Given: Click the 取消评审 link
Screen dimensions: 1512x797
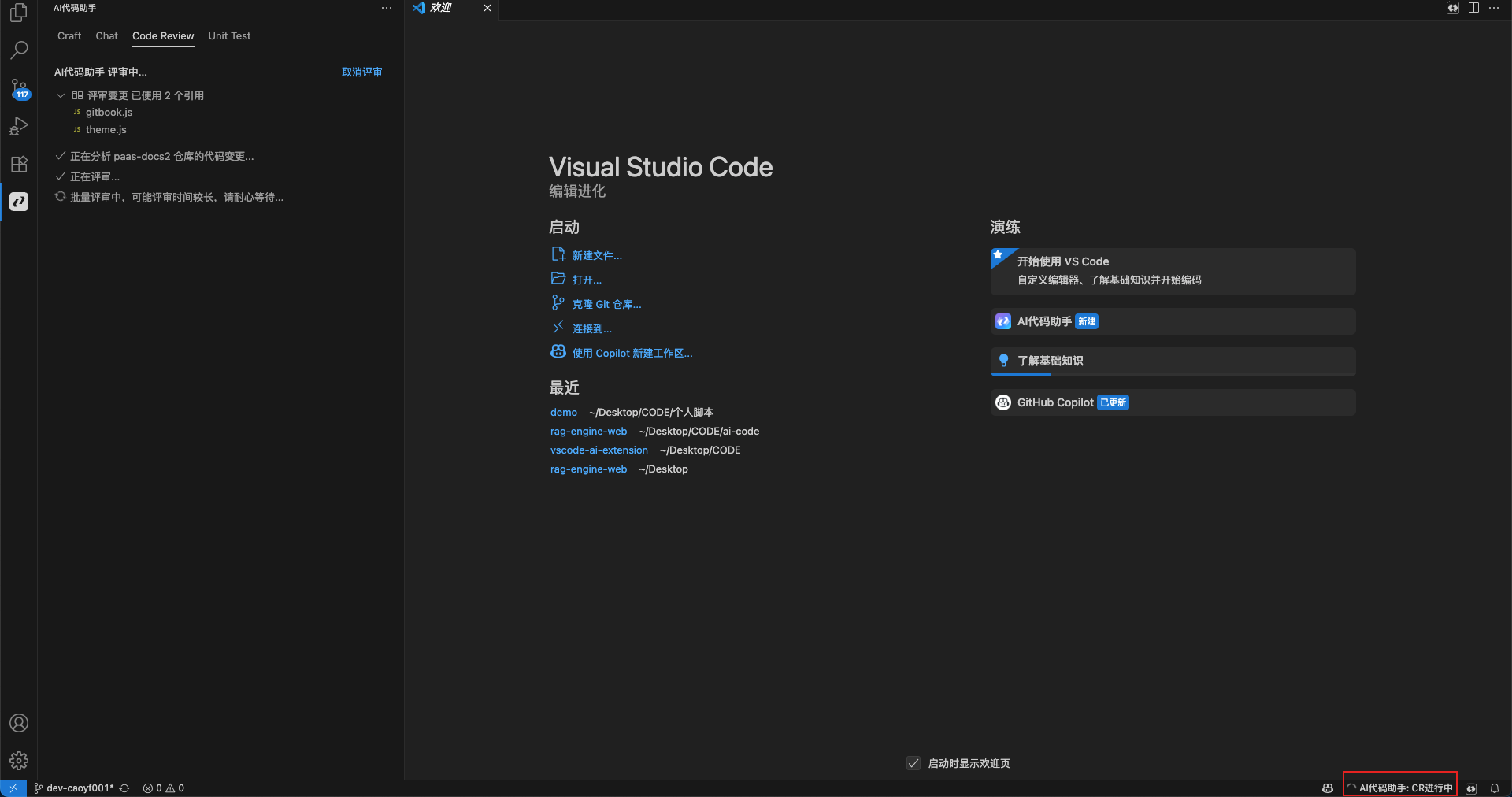Looking at the screenshot, I should point(362,72).
